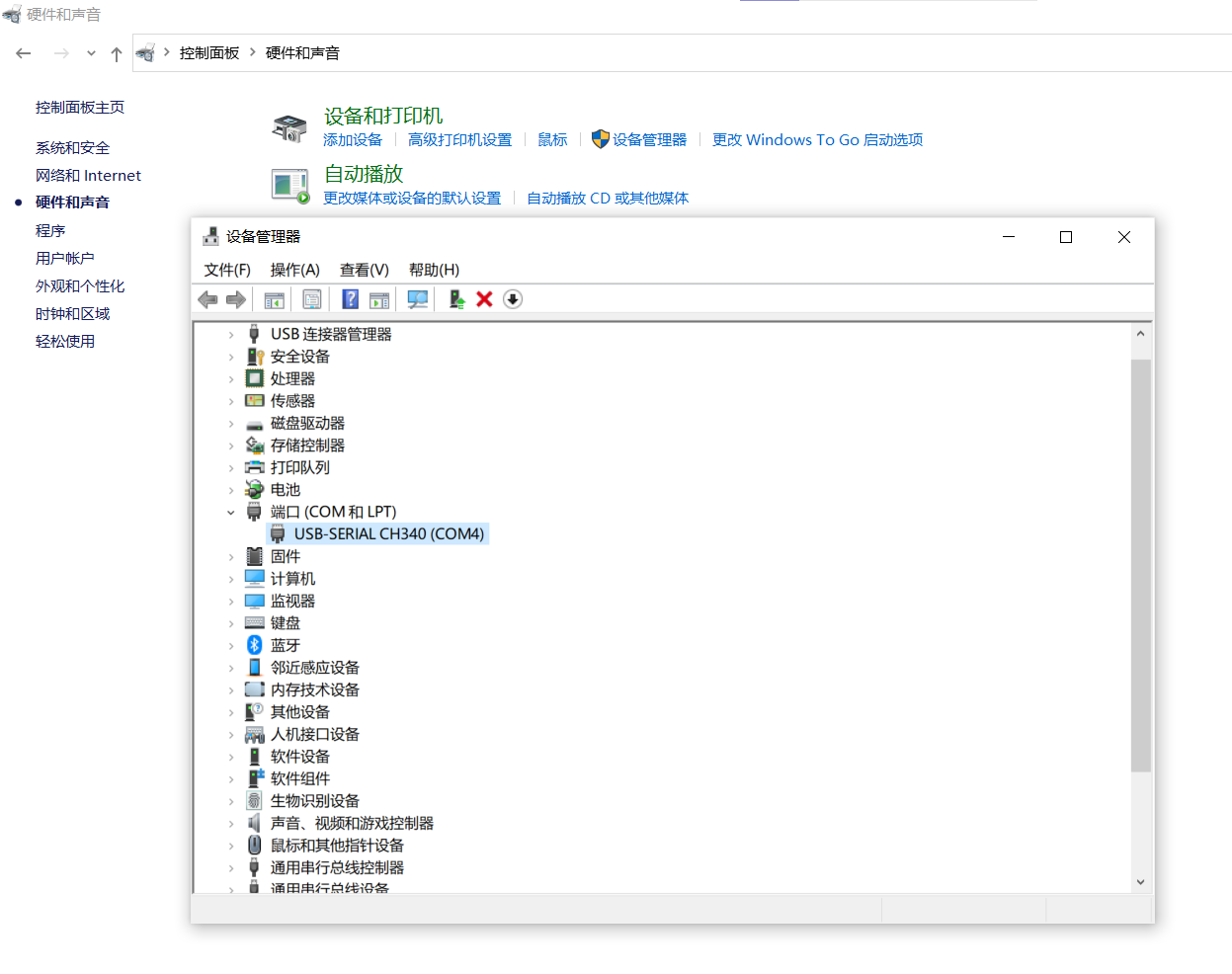Click the update driver toolbar icon

[456, 299]
